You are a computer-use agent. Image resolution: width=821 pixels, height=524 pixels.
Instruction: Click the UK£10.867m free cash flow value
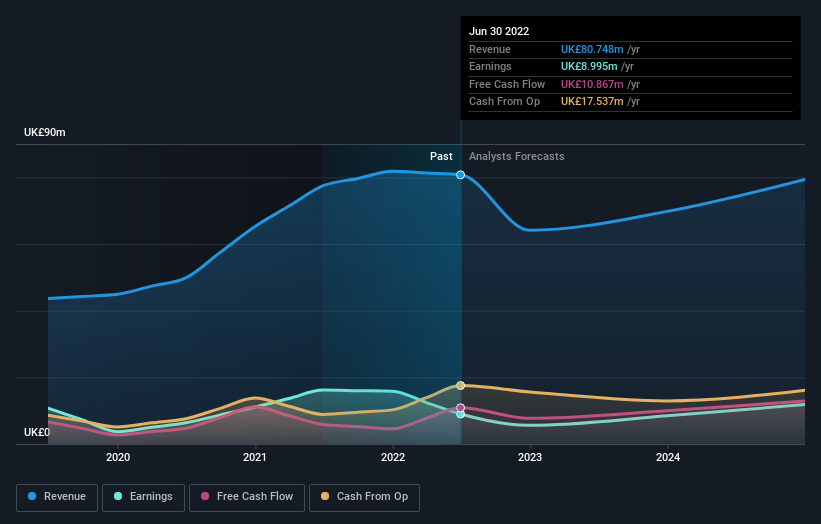[x=592, y=84]
